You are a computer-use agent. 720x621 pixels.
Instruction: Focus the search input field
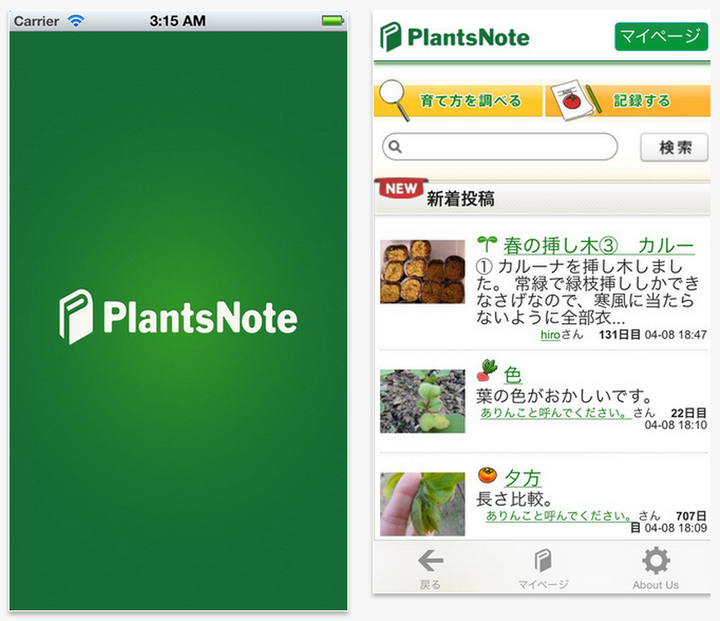coord(500,147)
